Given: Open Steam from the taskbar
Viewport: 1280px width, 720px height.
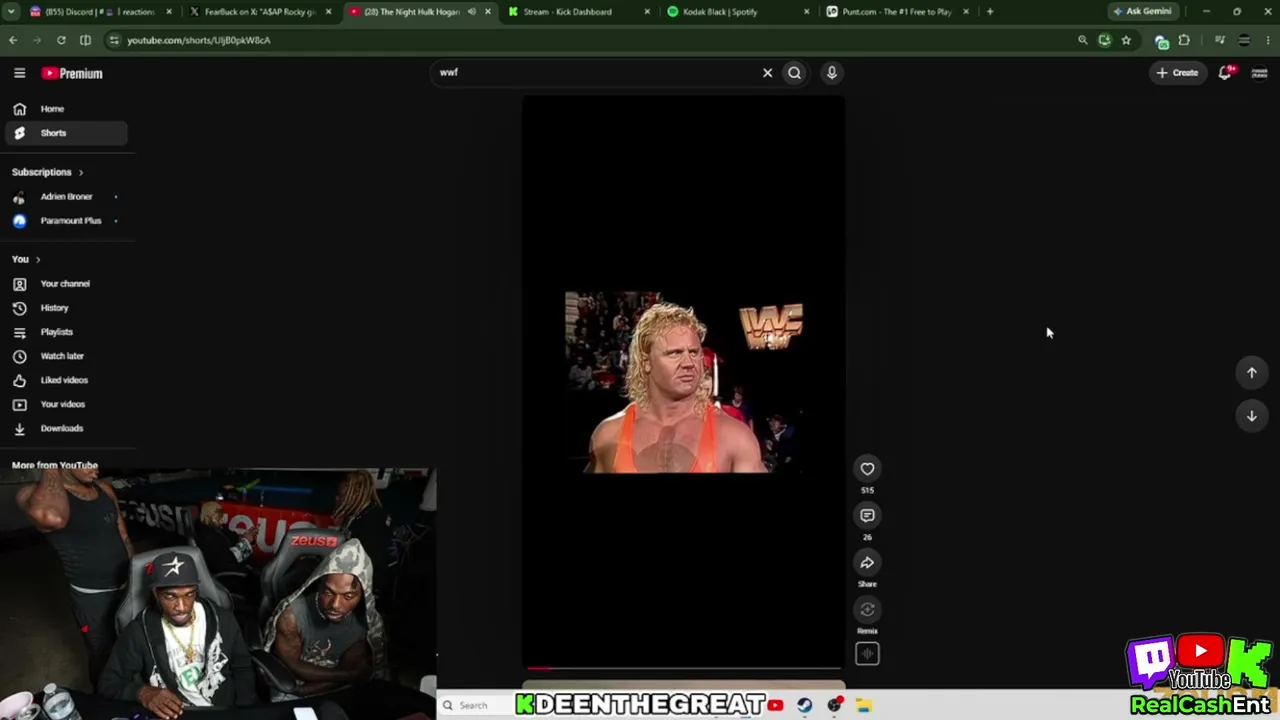Looking at the screenshot, I should [x=805, y=705].
